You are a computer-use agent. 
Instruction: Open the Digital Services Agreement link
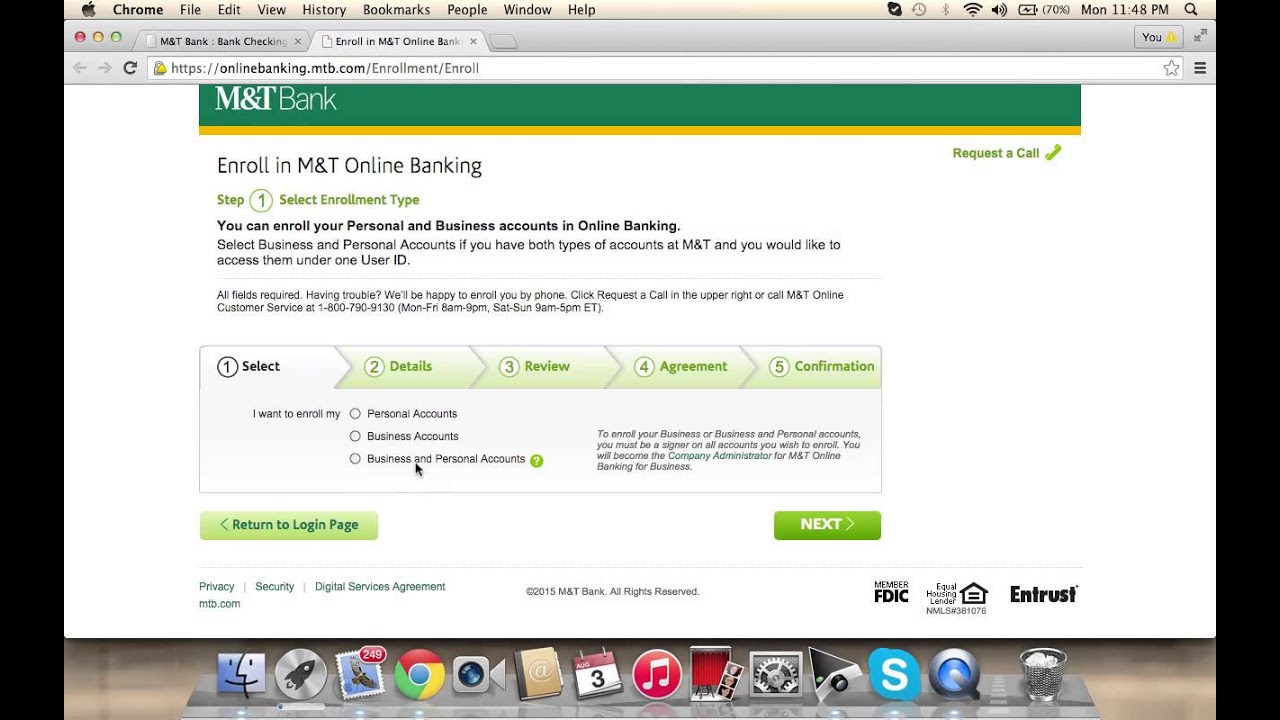click(380, 587)
